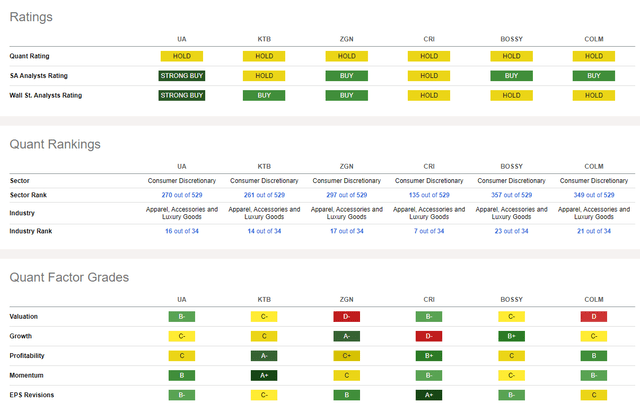Screen dimensions: 640x411
Task: Open BOSSY sector rank 357 out of 529
Action: [511, 195]
